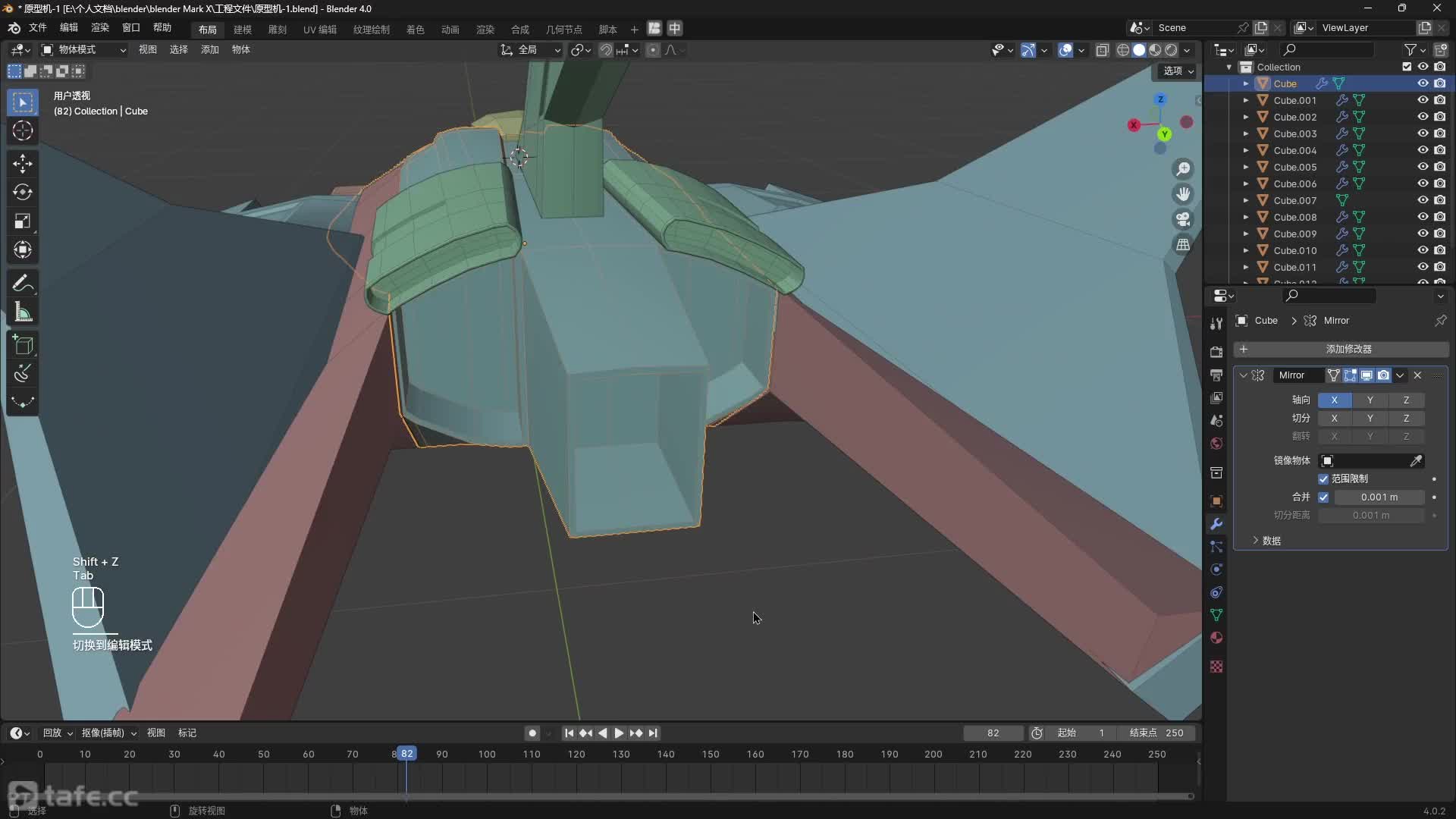Uncheck the clipping (范围限制) checkbox

pyautogui.click(x=1323, y=479)
